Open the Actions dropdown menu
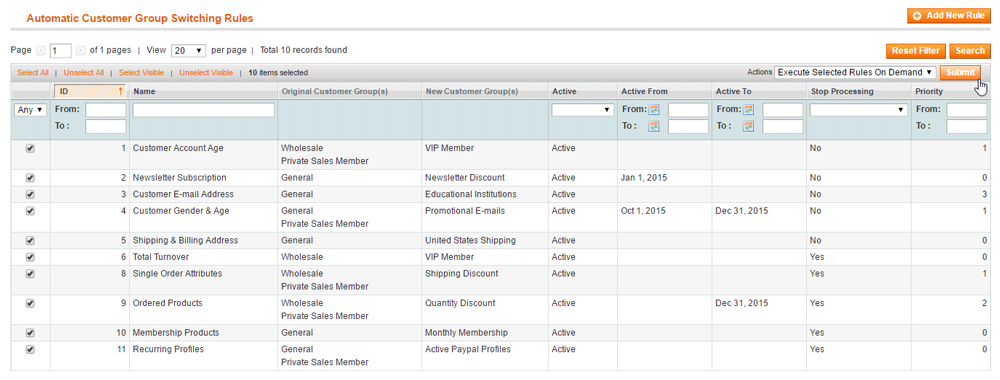The width and height of the screenshot is (1000, 380). (855, 73)
